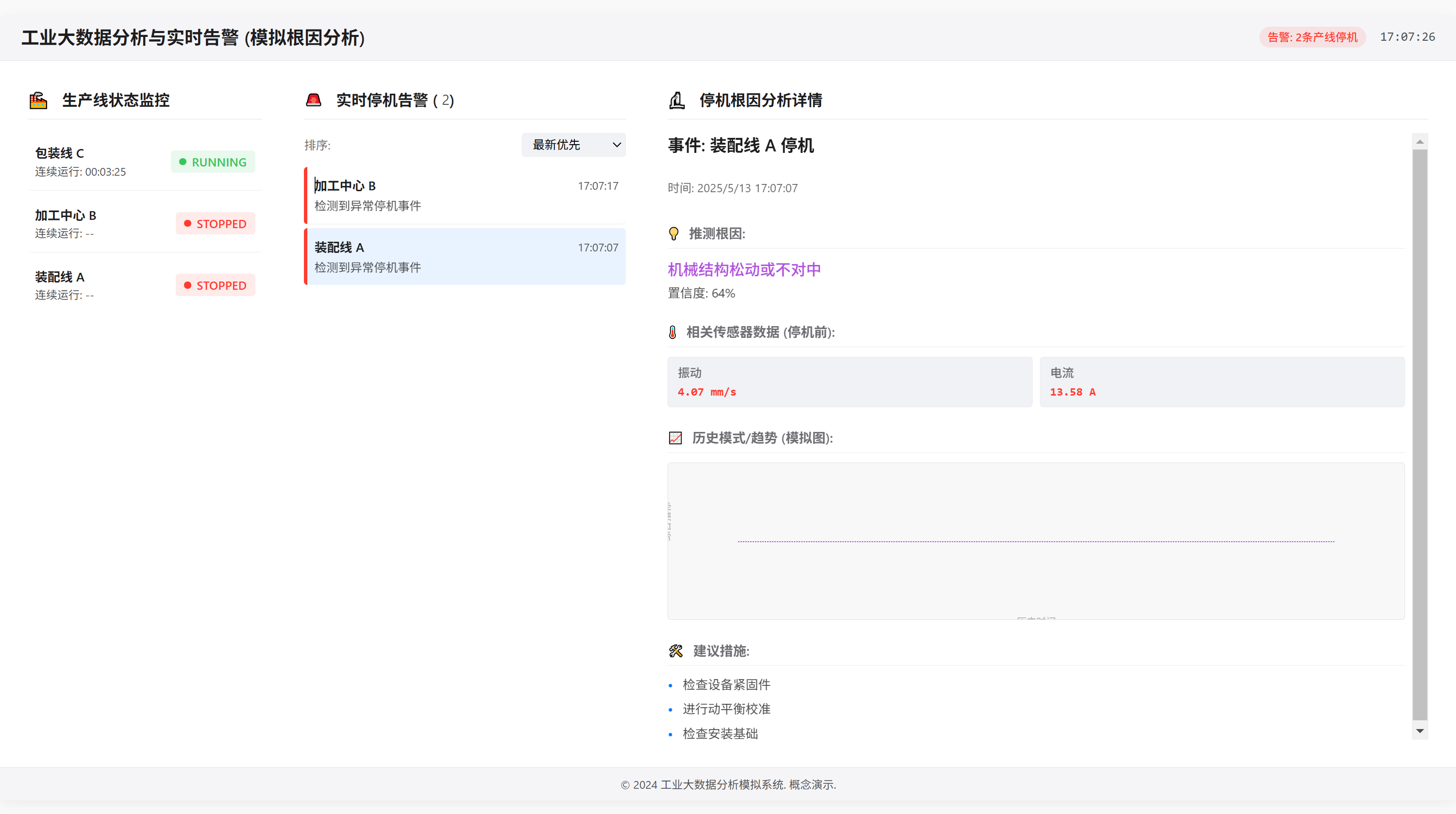The image size is (1456, 814).
Task: Click the tools icon beside 建议措施
Action: [675, 650]
